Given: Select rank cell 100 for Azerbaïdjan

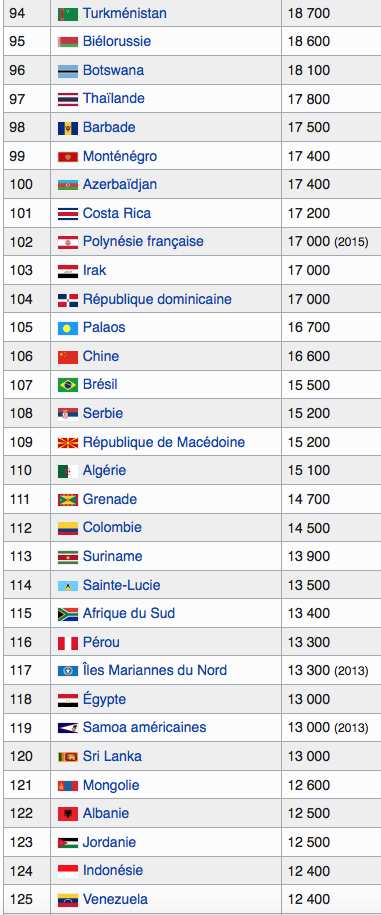Looking at the screenshot, I should point(27,185).
